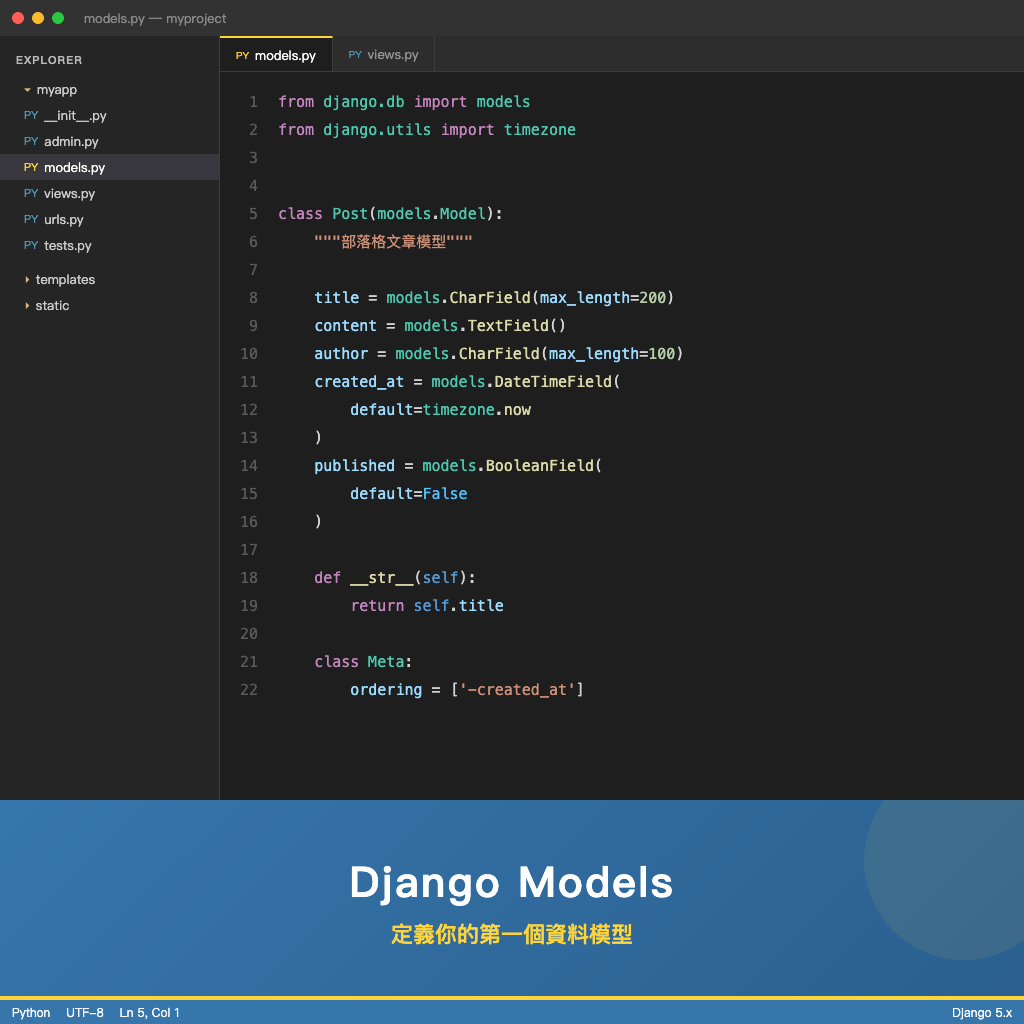Click 'author' variable on line 10
Viewport: 1024px width, 1024px height.
(x=341, y=353)
